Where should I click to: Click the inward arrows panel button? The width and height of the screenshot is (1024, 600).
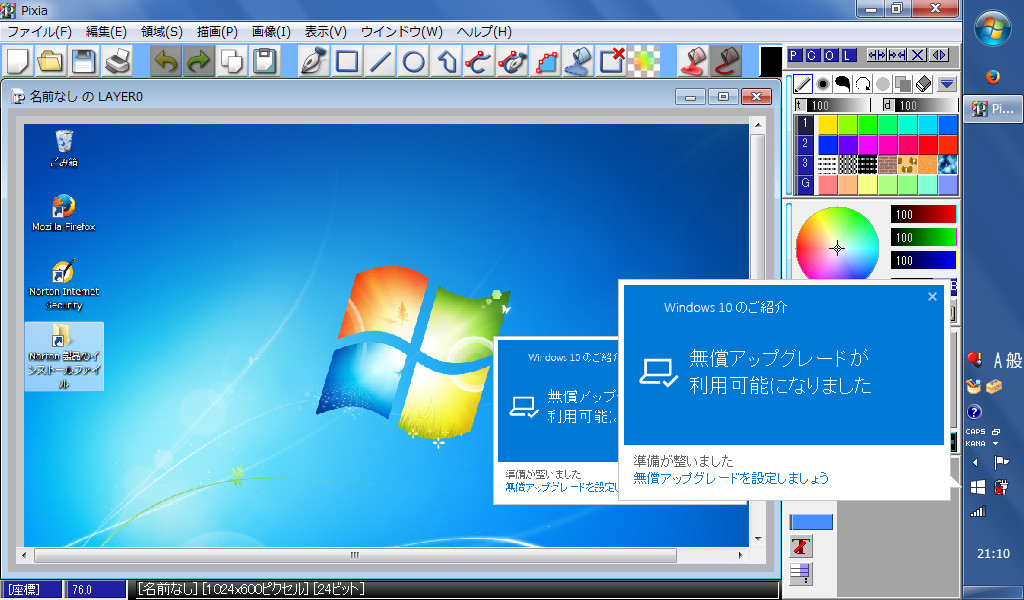click(x=897, y=55)
